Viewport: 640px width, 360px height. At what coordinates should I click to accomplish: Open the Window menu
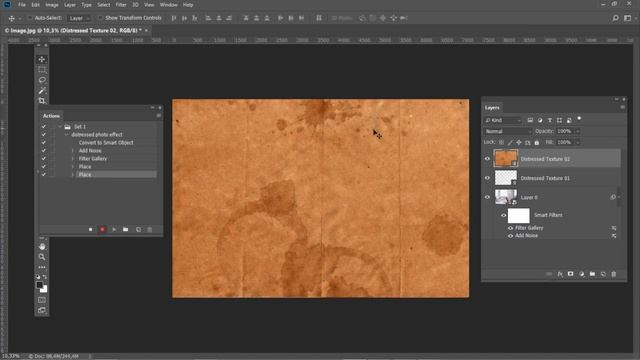pos(168,5)
